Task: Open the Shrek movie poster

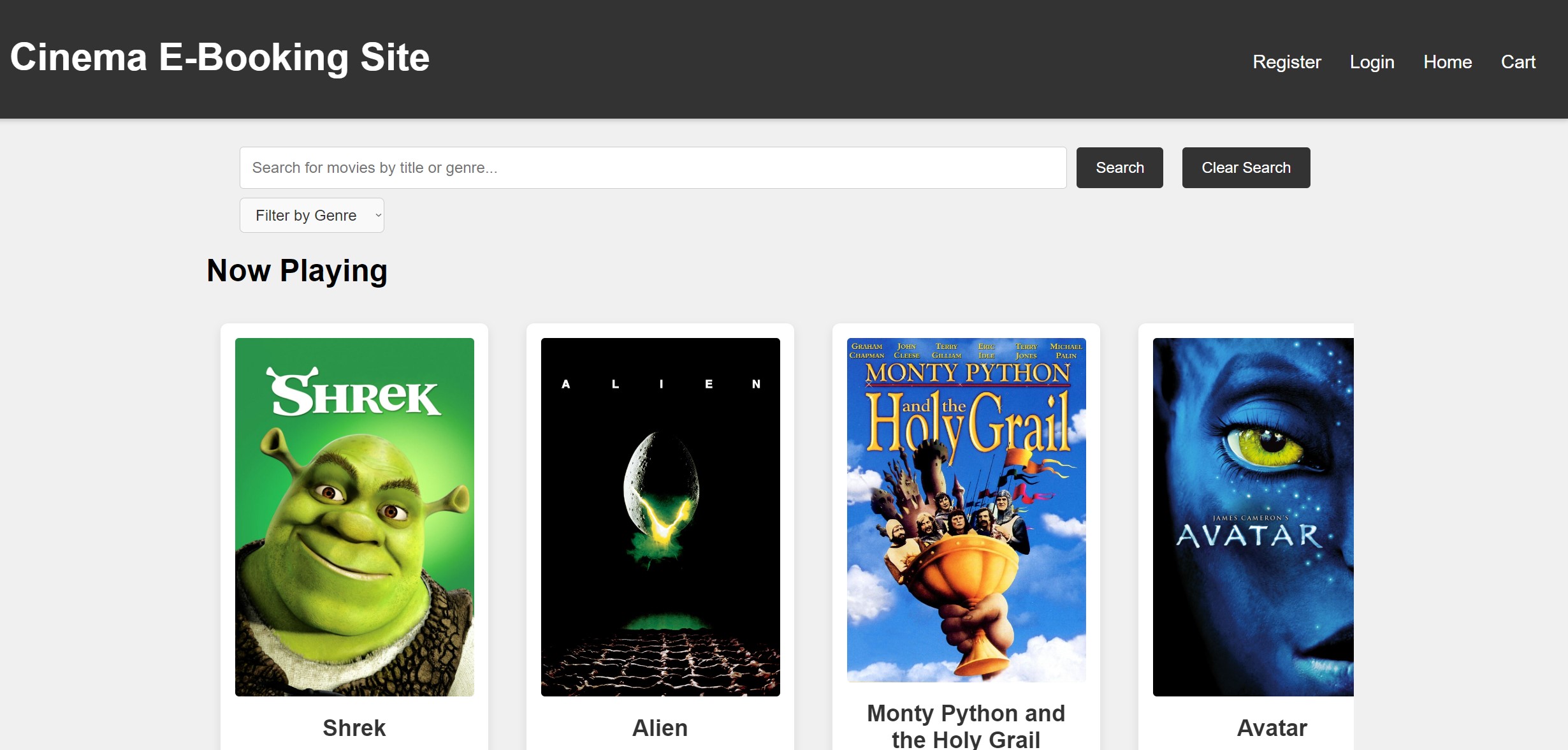Action: (354, 517)
